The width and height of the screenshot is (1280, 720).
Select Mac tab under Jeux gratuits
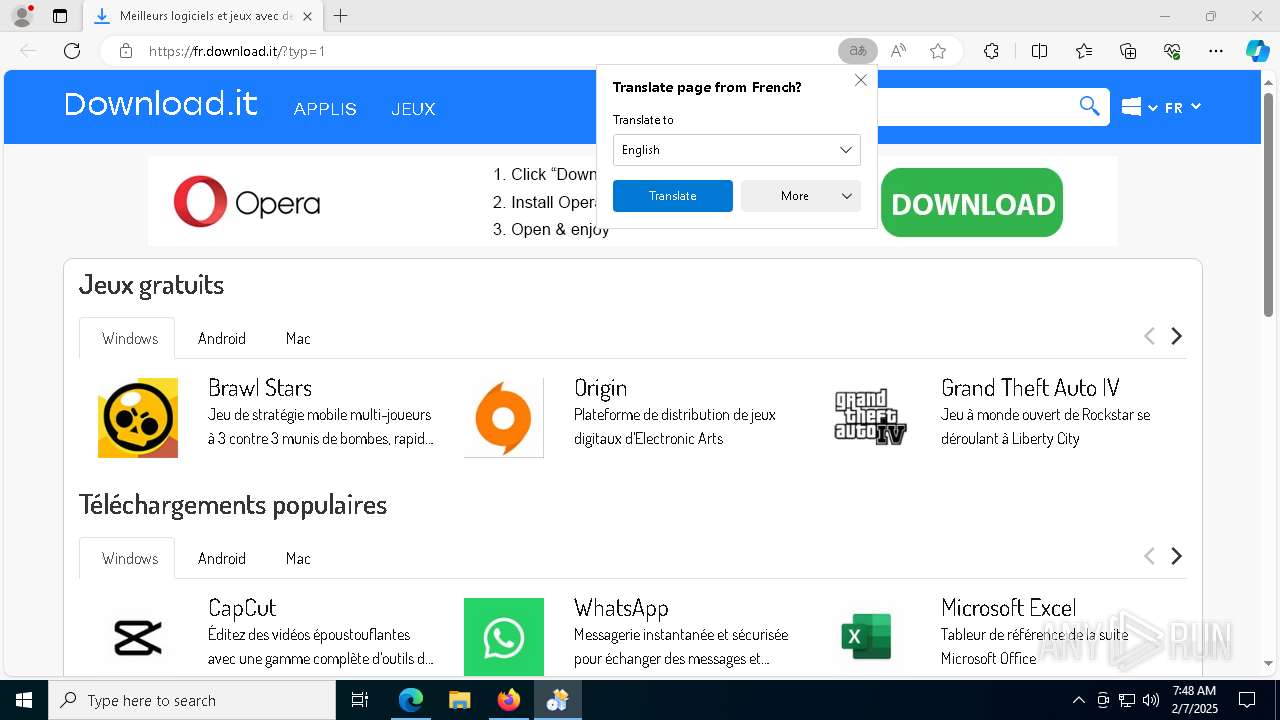click(x=298, y=338)
